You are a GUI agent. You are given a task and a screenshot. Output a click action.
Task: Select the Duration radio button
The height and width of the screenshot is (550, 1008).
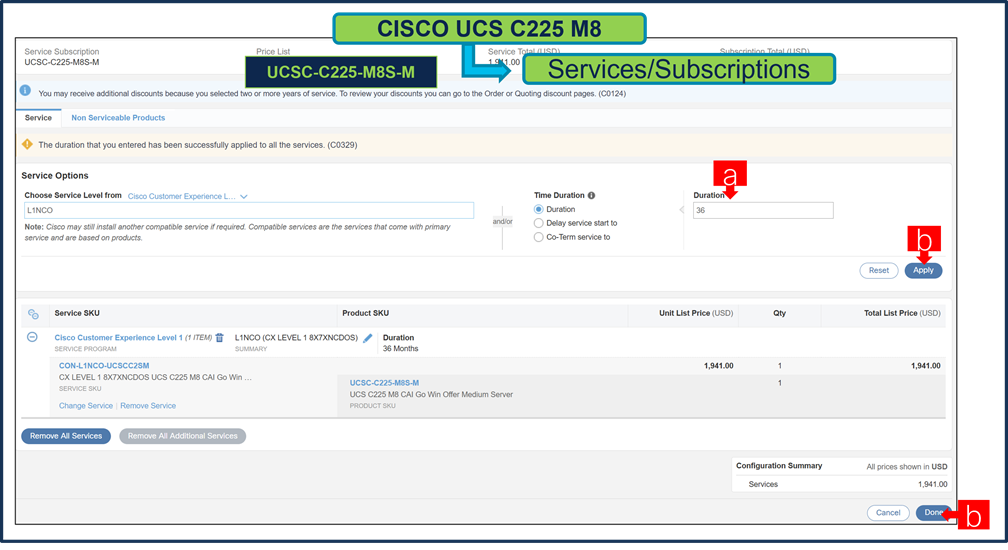tap(539, 209)
